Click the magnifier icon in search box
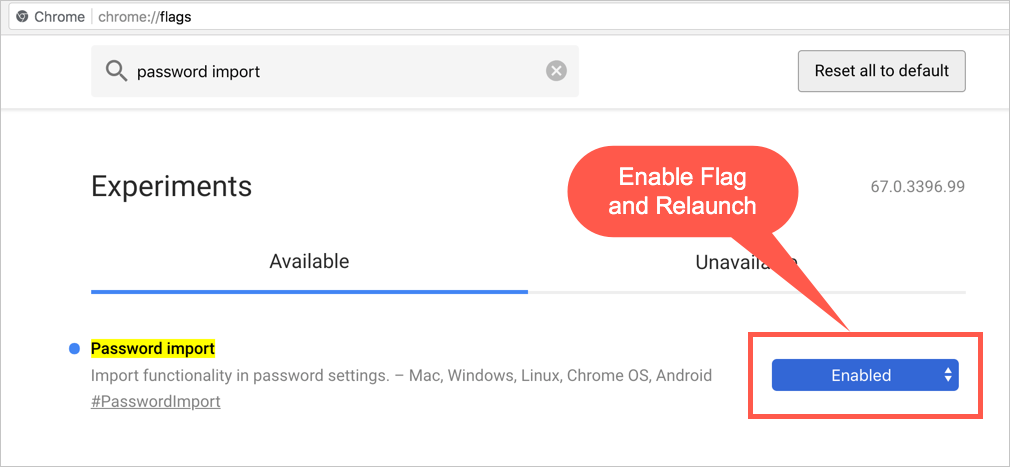The width and height of the screenshot is (1010, 467). (x=116, y=71)
